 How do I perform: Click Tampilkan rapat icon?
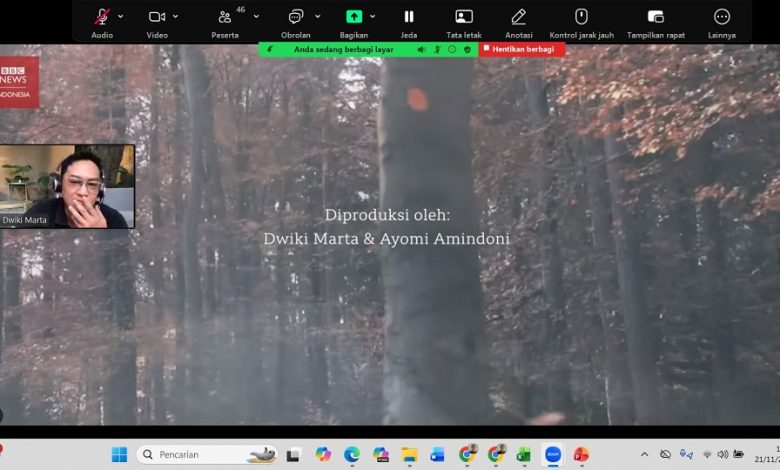click(656, 17)
